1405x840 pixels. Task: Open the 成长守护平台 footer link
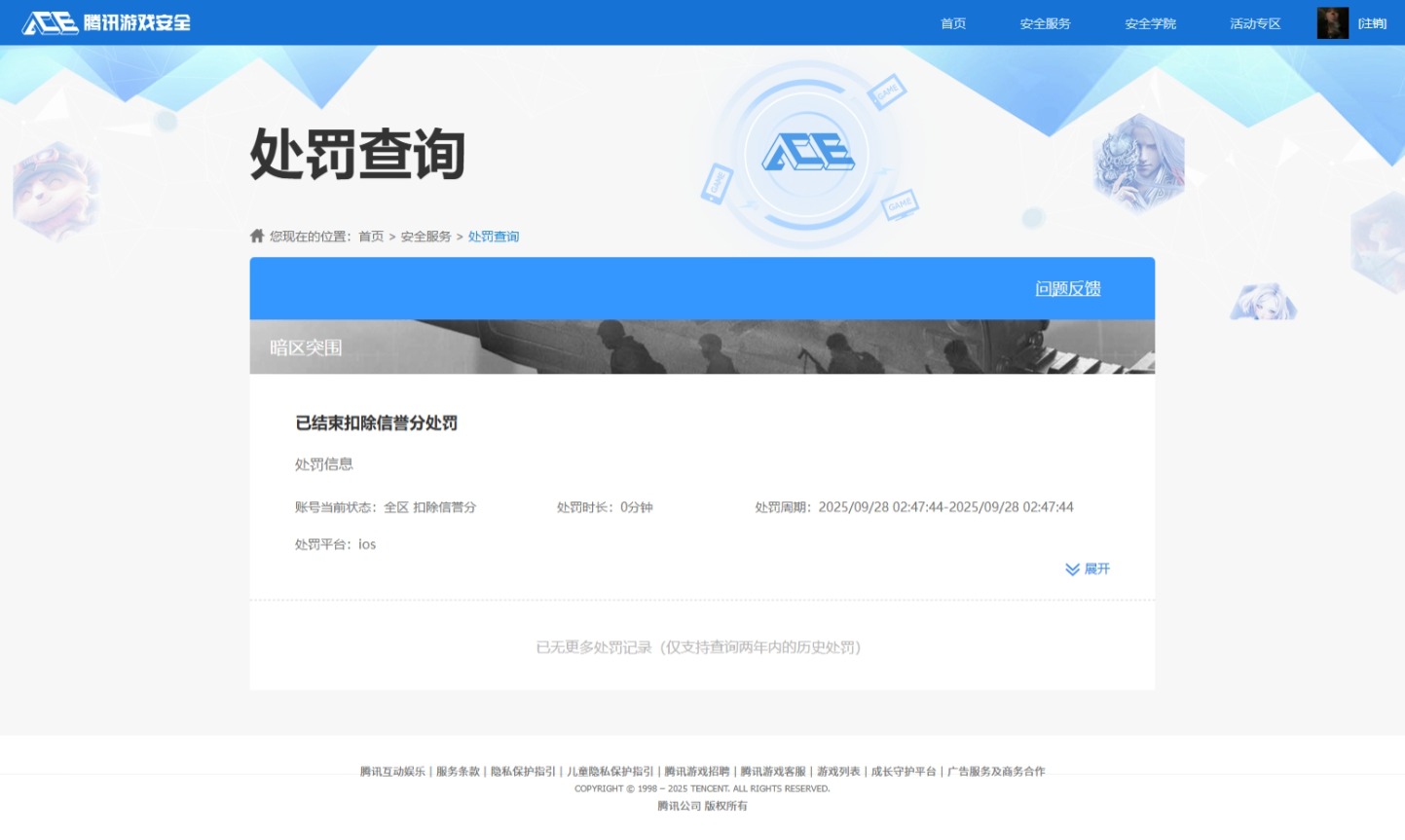tap(904, 772)
